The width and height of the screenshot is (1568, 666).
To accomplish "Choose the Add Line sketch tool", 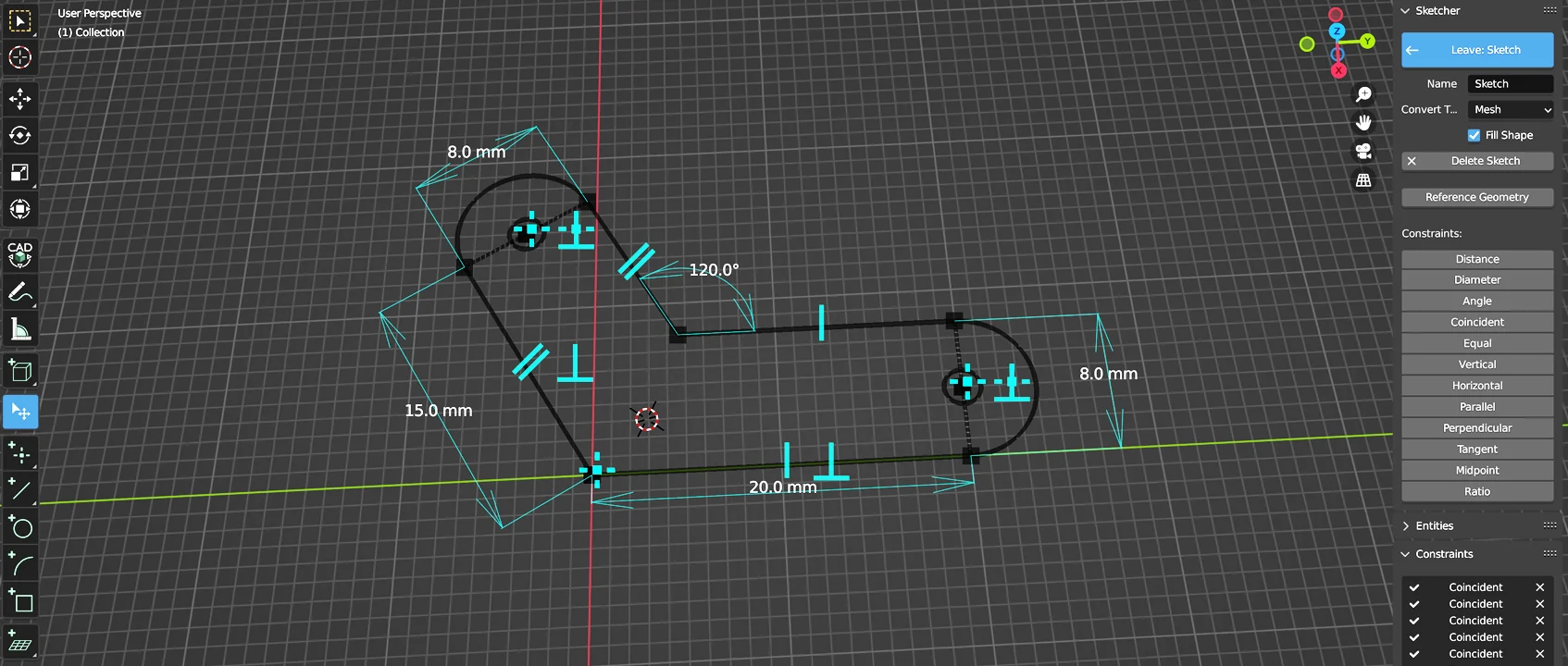I will point(19,489).
